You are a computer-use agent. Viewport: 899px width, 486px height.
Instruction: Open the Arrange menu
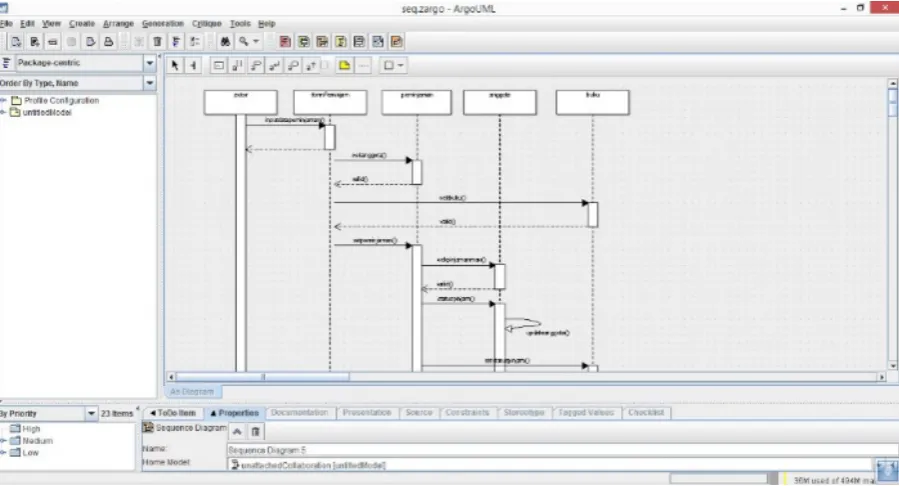pos(118,23)
